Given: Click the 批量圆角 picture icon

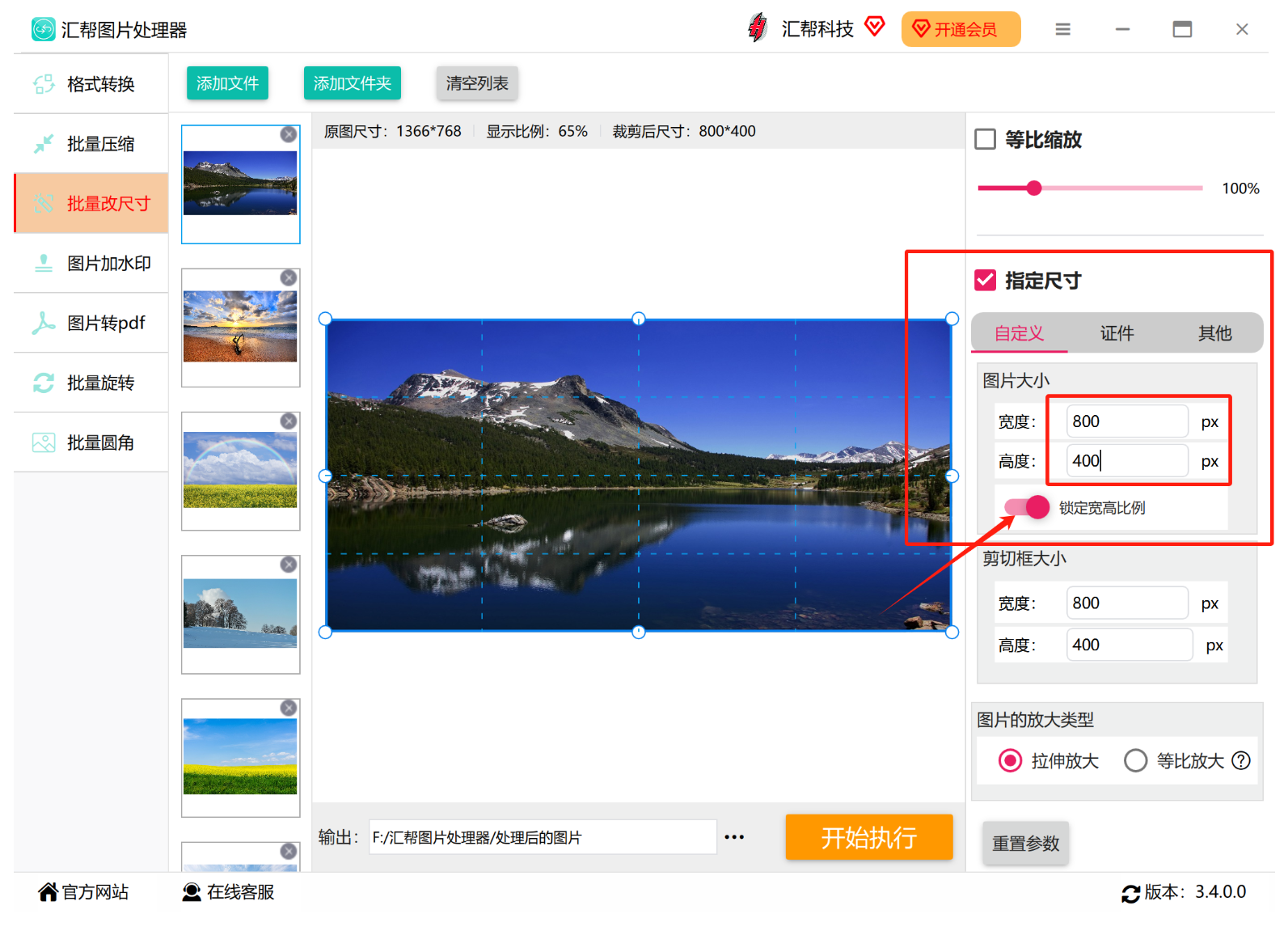Looking at the screenshot, I should (x=44, y=442).
